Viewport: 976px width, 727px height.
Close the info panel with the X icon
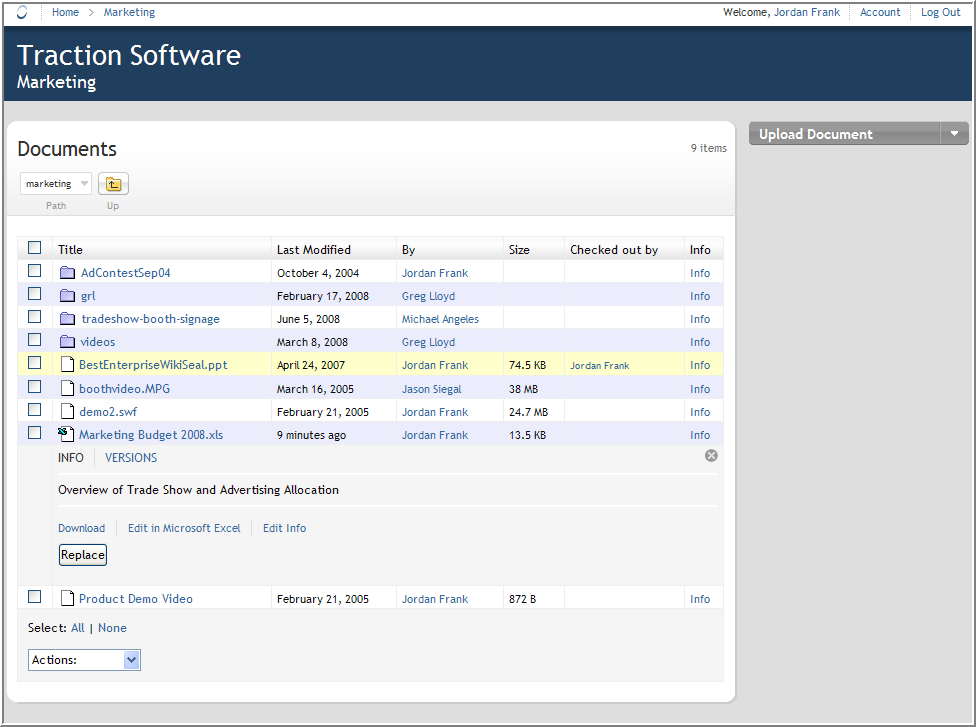tap(711, 456)
